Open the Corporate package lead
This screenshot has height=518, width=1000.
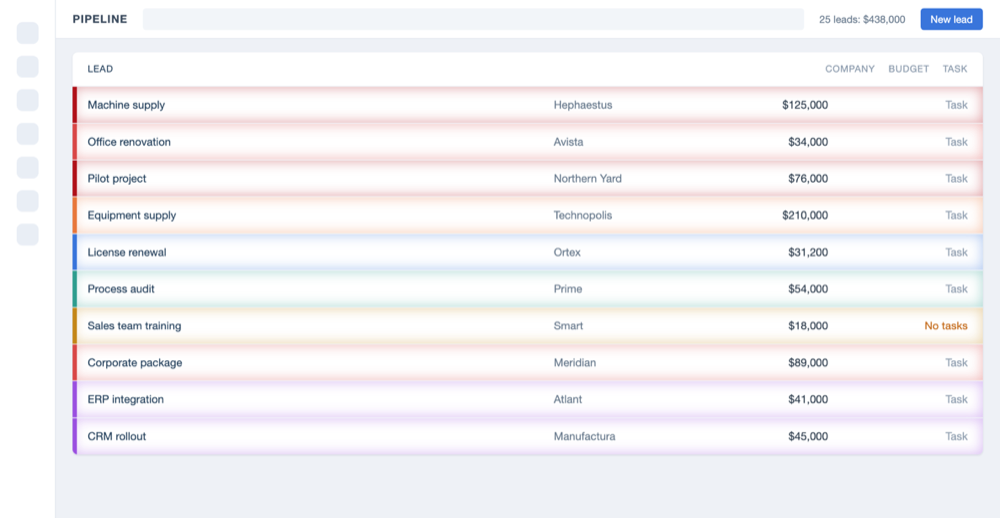(x=135, y=362)
